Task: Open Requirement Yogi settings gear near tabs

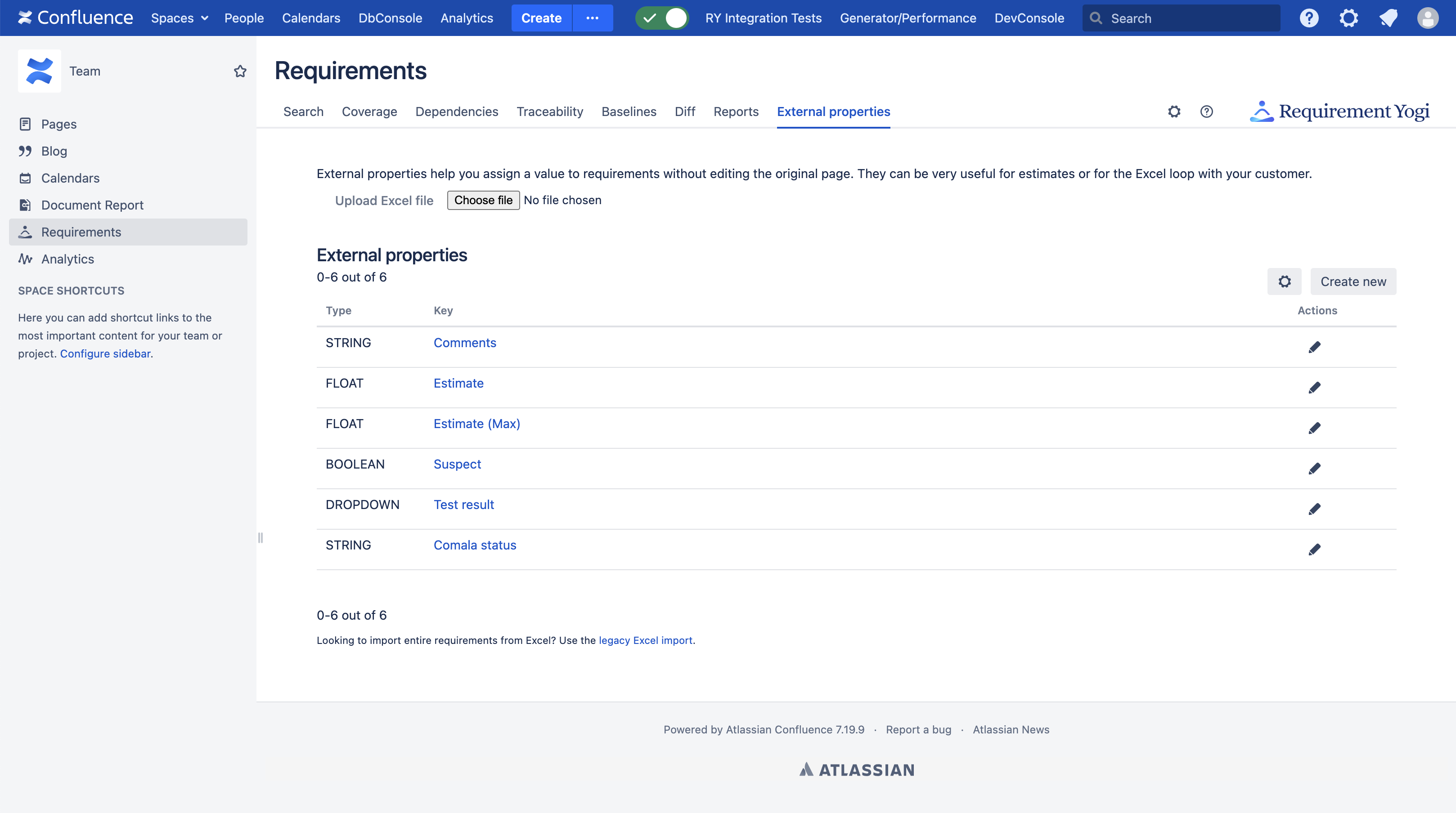Action: [1174, 112]
